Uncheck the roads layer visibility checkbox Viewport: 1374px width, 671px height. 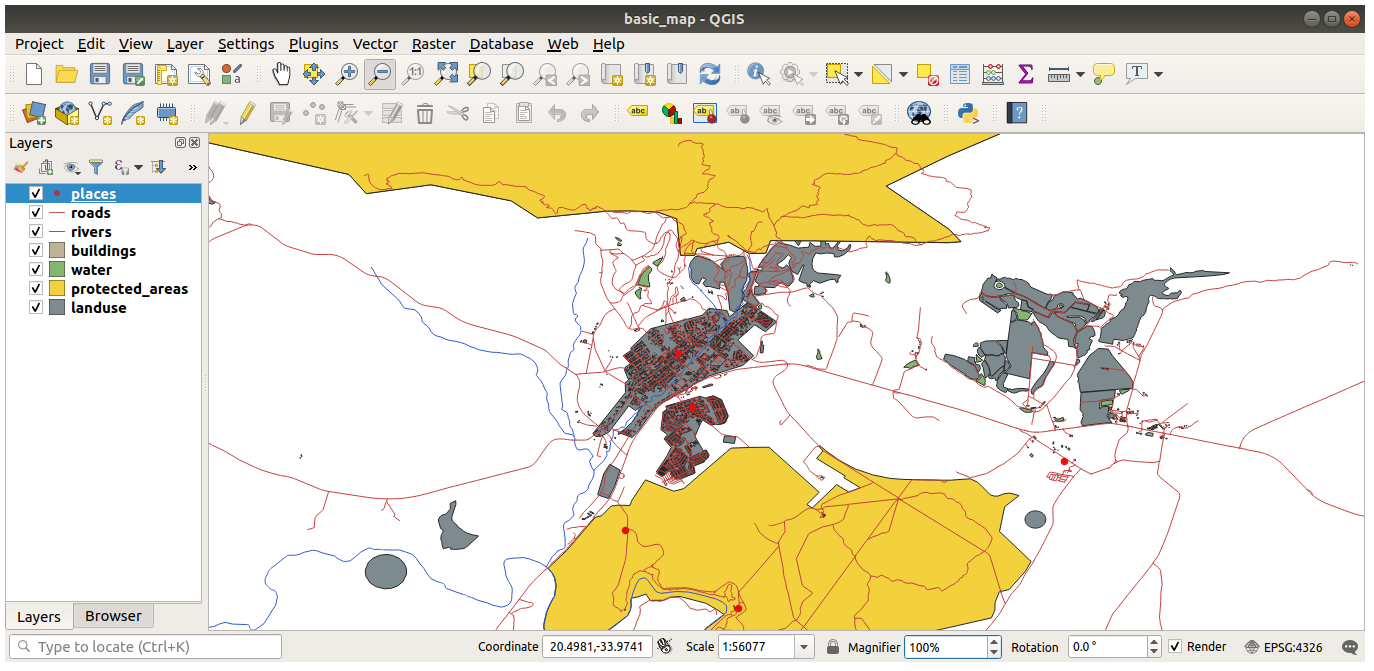36,213
